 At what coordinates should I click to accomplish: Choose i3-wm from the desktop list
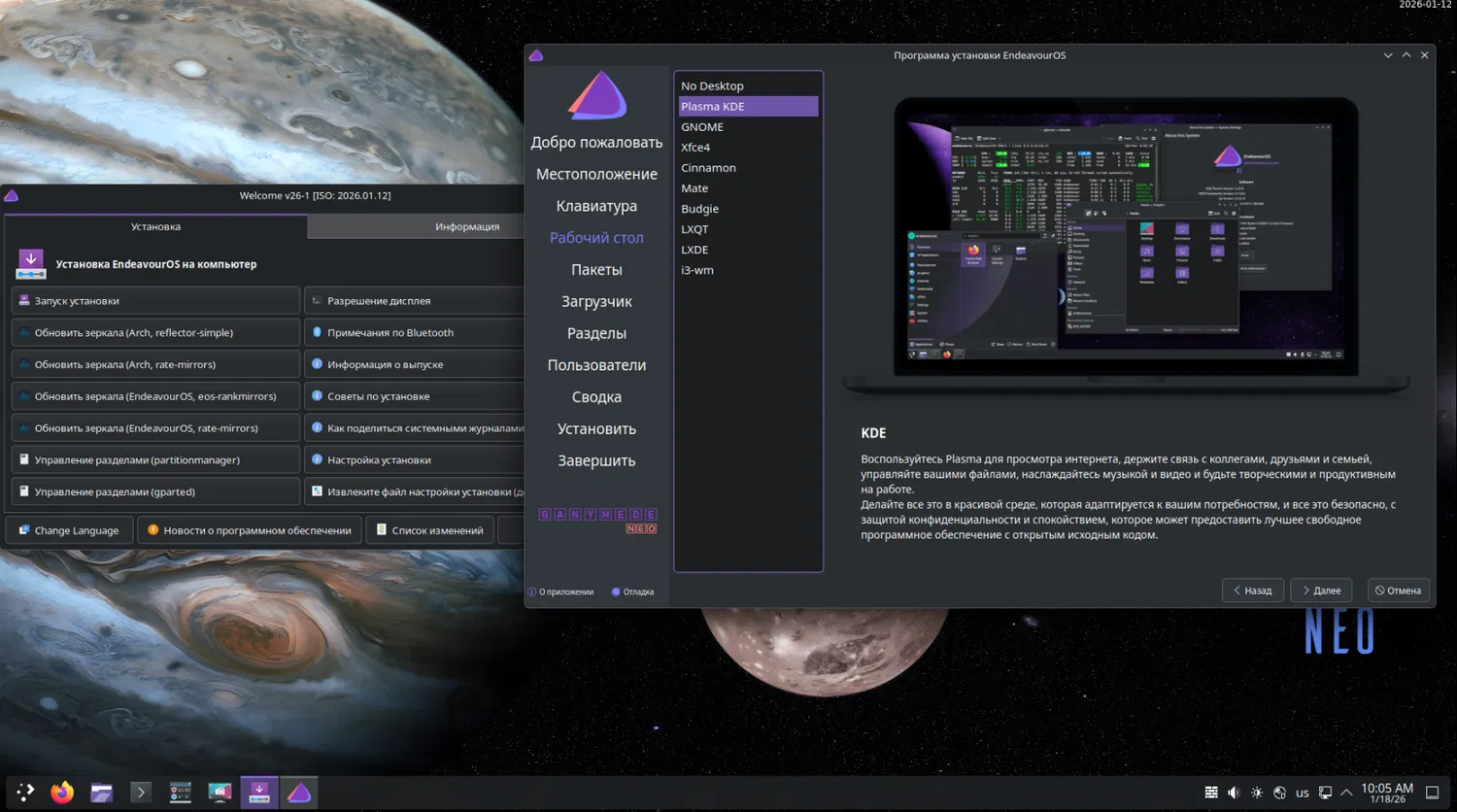(749, 269)
